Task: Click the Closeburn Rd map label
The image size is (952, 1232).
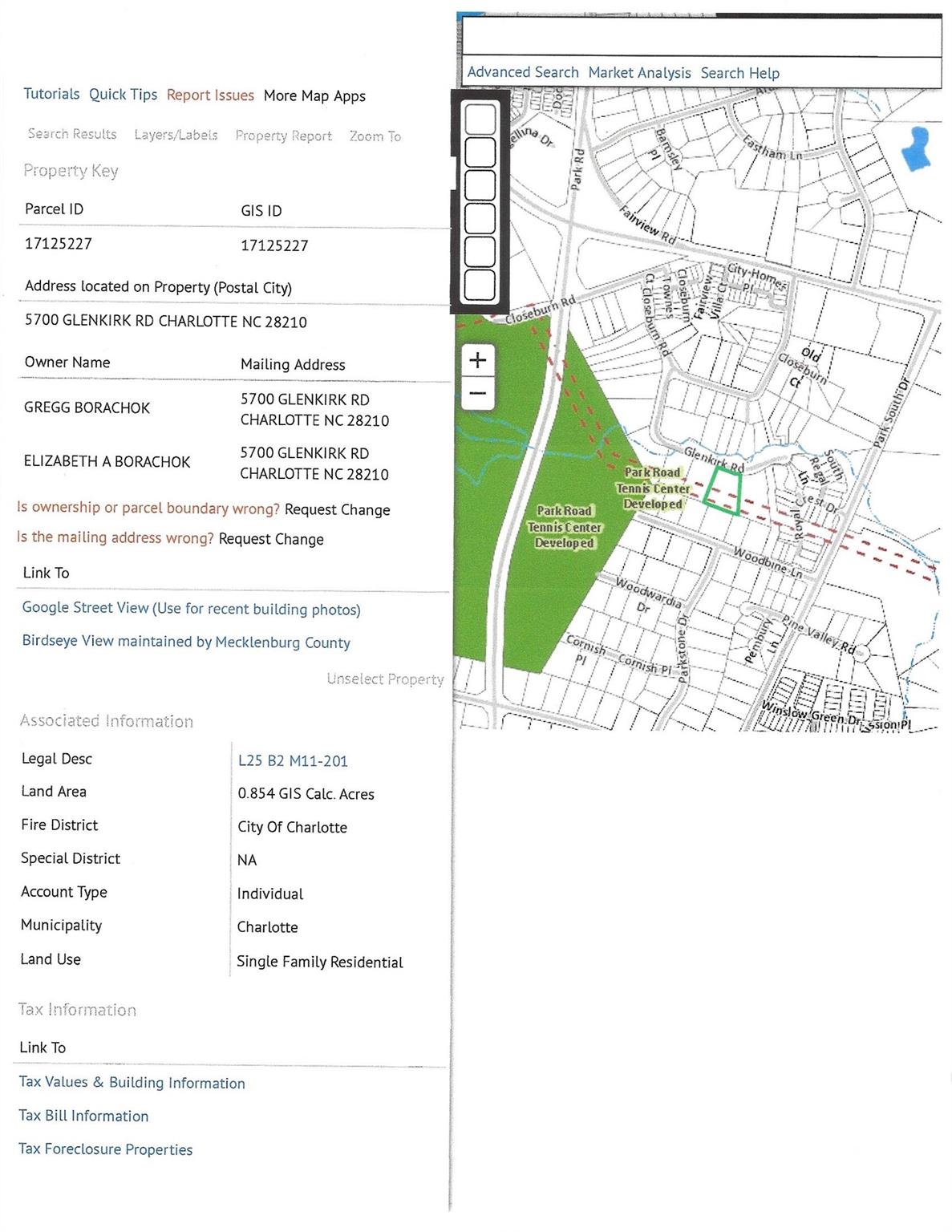Action: pyautogui.click(x=541, y=310)
